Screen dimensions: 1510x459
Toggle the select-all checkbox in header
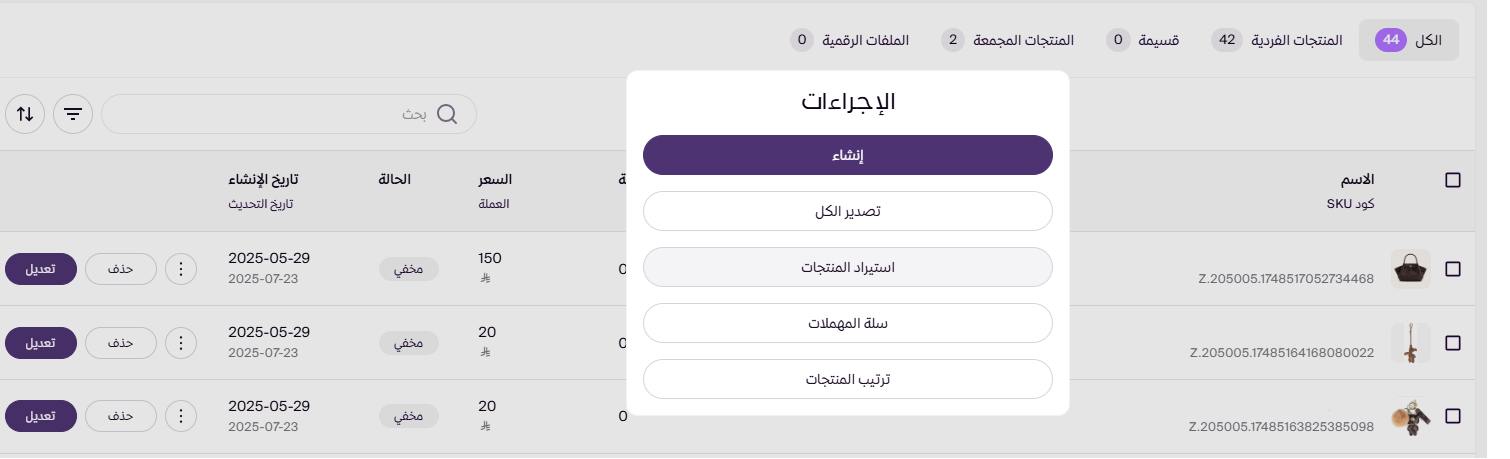[x=1453, y=180]
